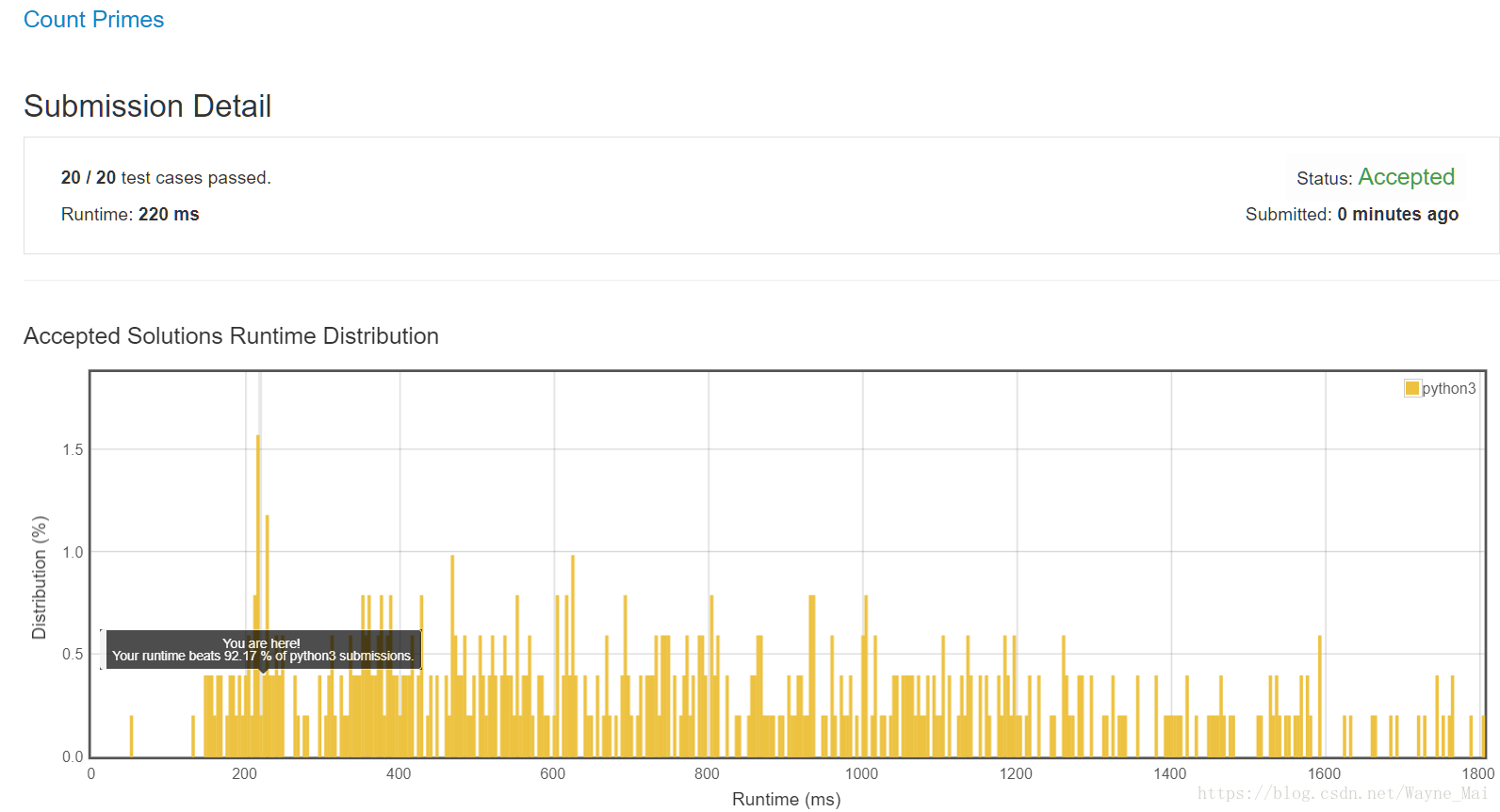
Task: Click the Submission Detail heading
Action: coord(148,106)
